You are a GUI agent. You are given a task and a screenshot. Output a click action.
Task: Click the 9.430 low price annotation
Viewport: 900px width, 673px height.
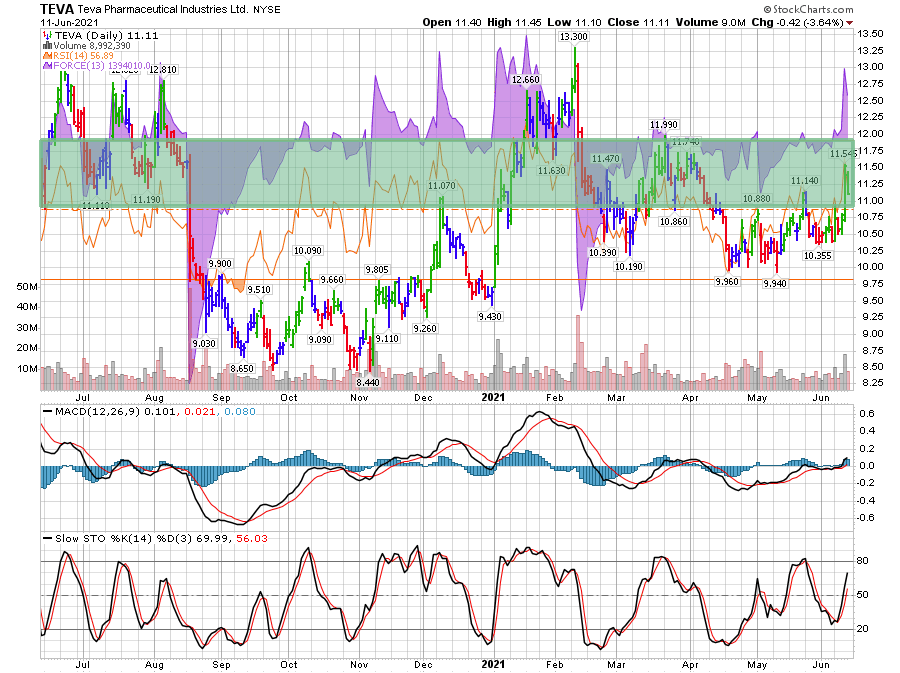pyautogui.click(x=490, y=316)
